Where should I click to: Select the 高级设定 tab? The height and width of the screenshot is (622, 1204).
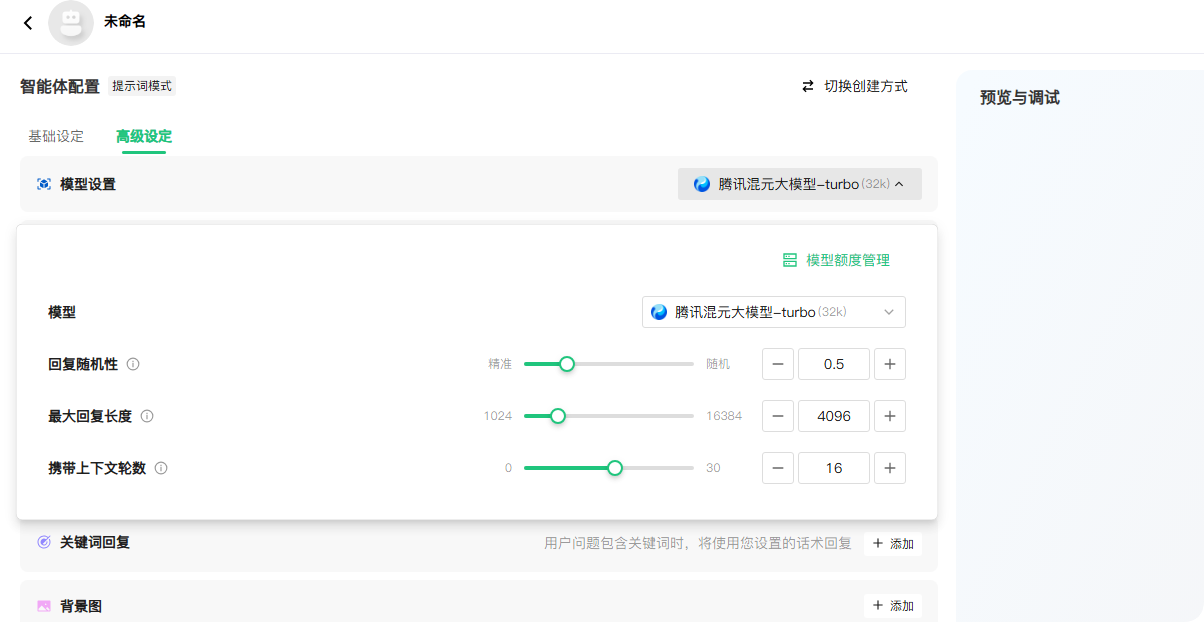click(144, 136)
